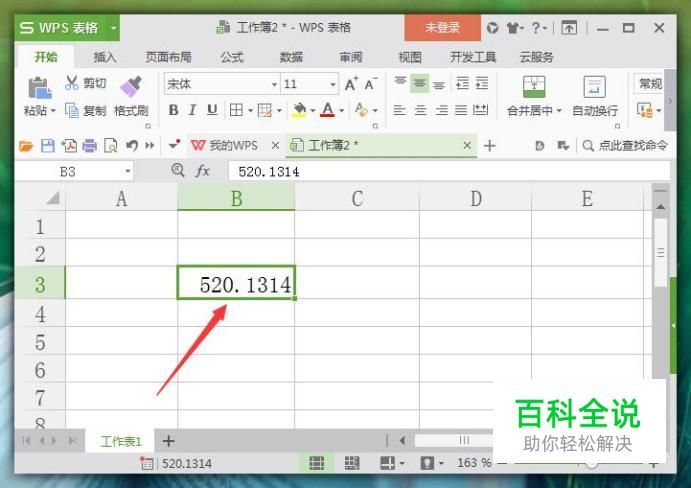Click the Merge and Center (合并居中) icon
This screenshot has height=488, width=691.
[534, 87]
